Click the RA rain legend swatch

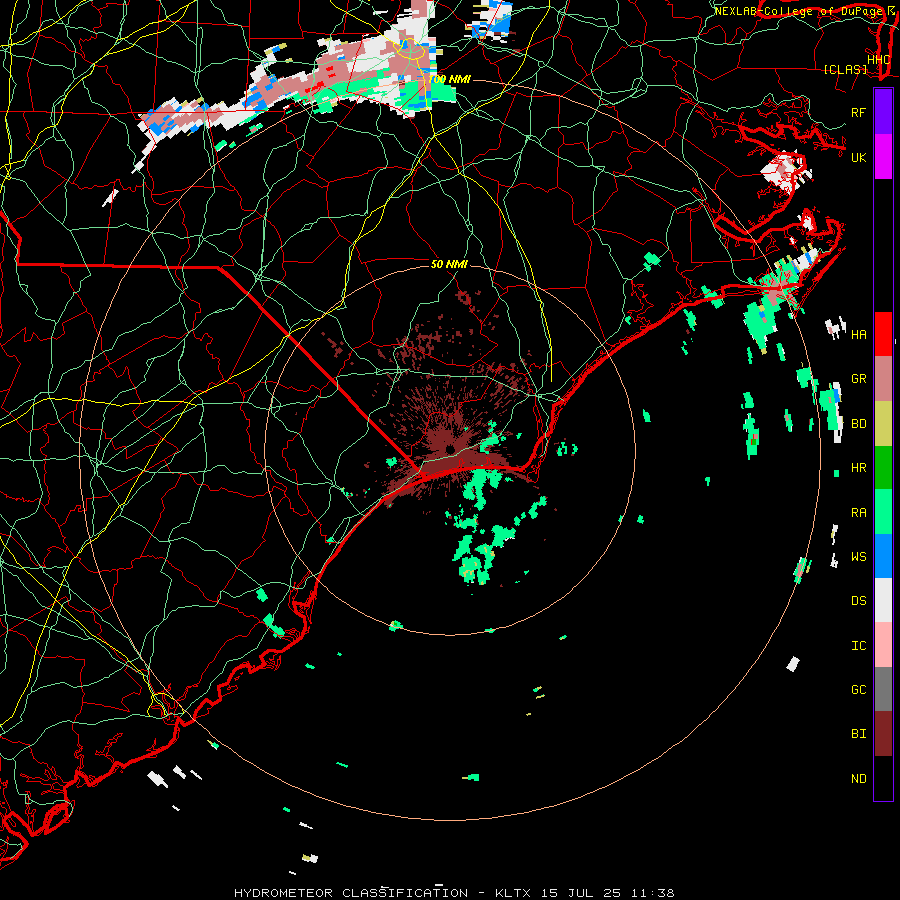point(883,512)
